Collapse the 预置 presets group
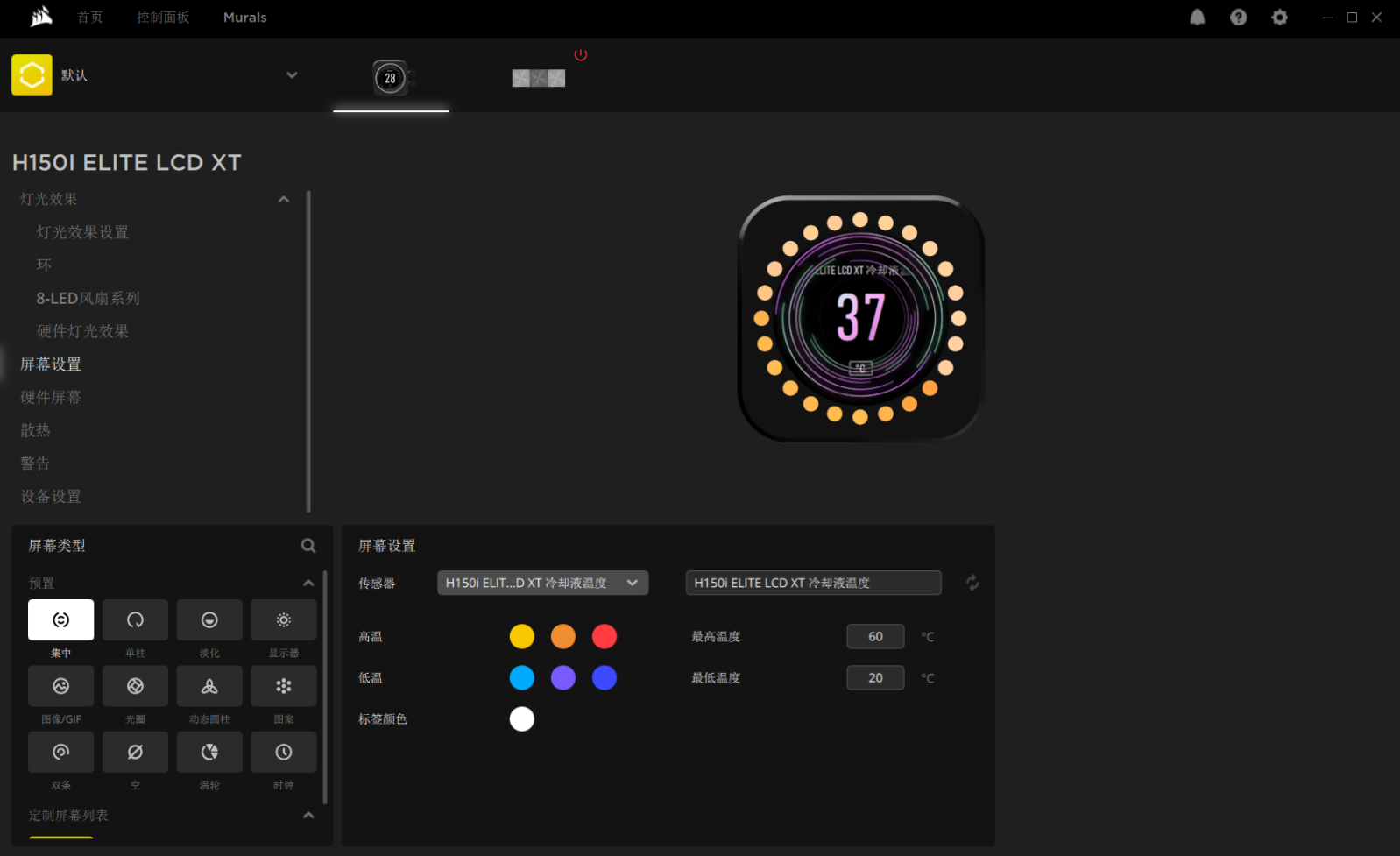The height and width of the screenshot is (856, 1400). pyautogui.click(x=308, y=584)
